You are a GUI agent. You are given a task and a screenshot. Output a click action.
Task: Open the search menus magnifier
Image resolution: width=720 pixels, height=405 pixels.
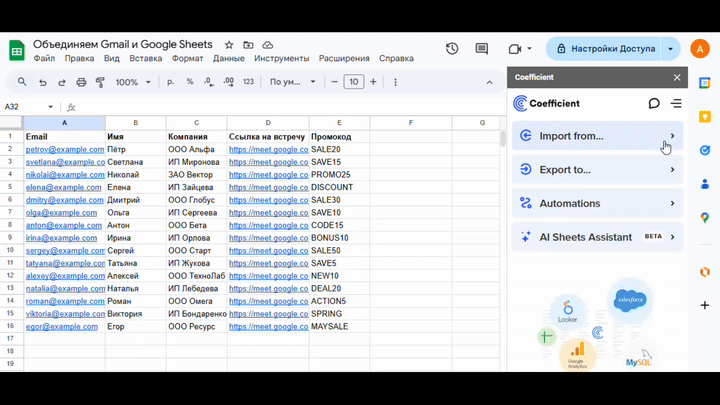(x=22, y=82)
